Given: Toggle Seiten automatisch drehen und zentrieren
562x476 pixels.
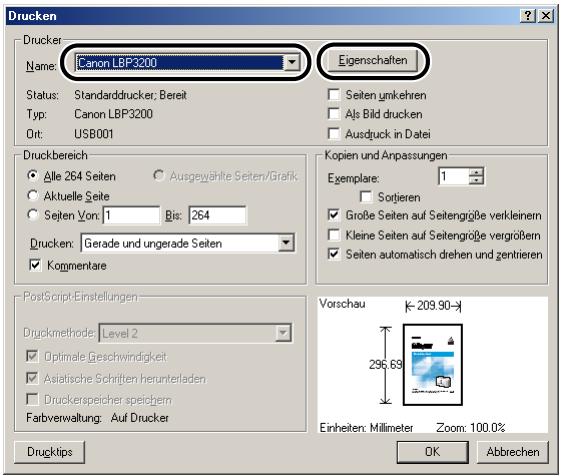Looking at the screenshot, I should point(334,254).
